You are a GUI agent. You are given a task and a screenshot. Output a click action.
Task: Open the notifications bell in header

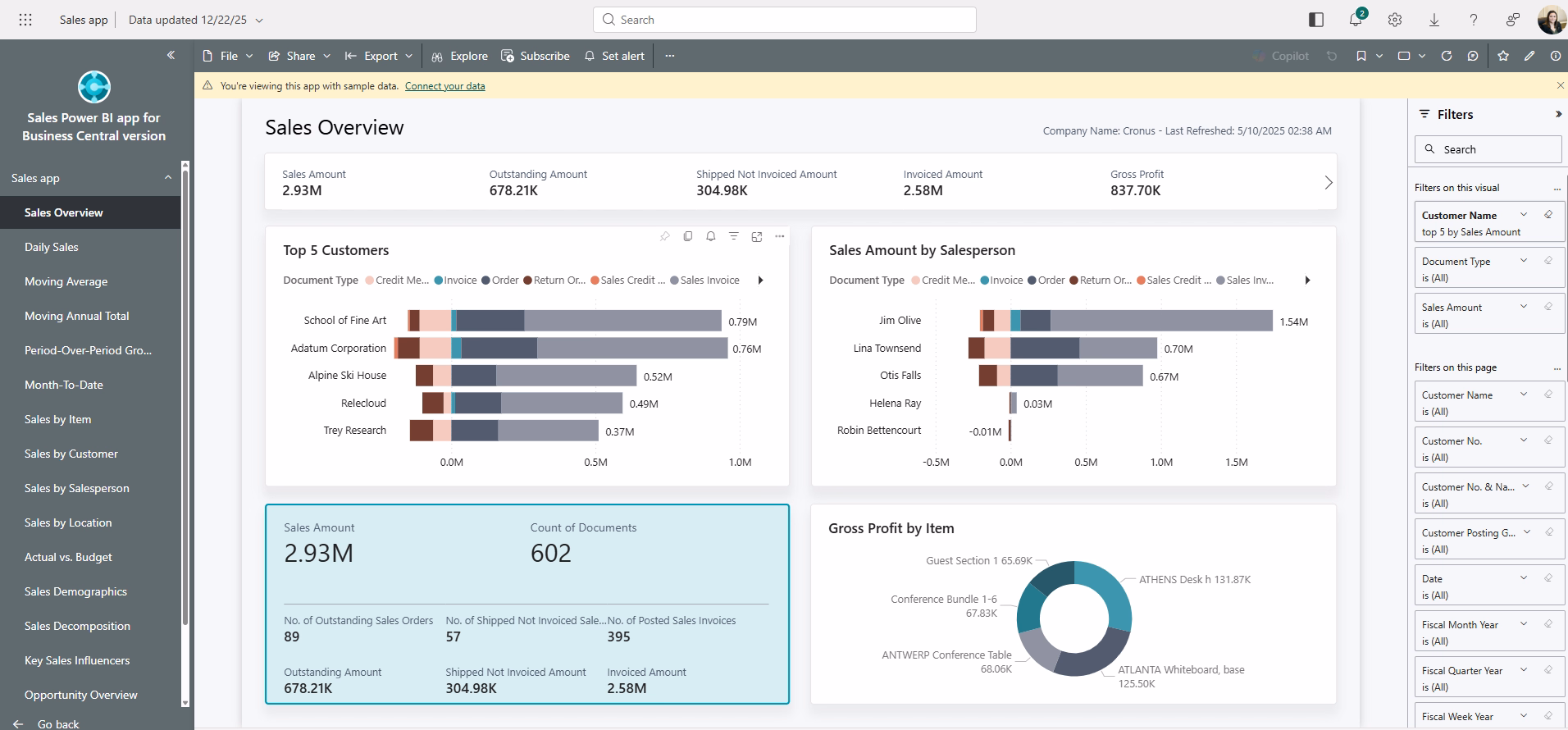click(1356, 20)
